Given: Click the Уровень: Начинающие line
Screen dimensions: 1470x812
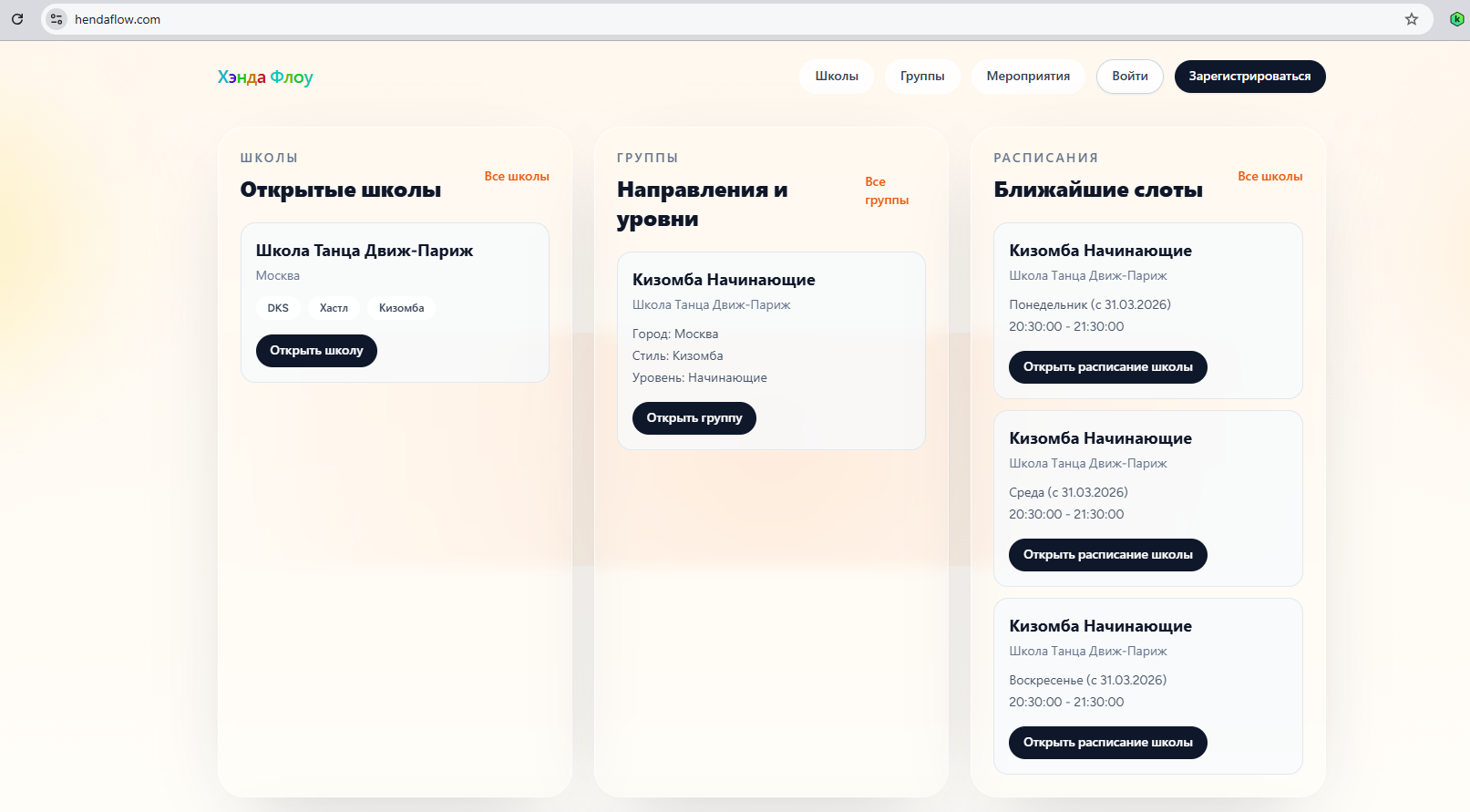Looking at the screenshot, I should pos(700,378).
